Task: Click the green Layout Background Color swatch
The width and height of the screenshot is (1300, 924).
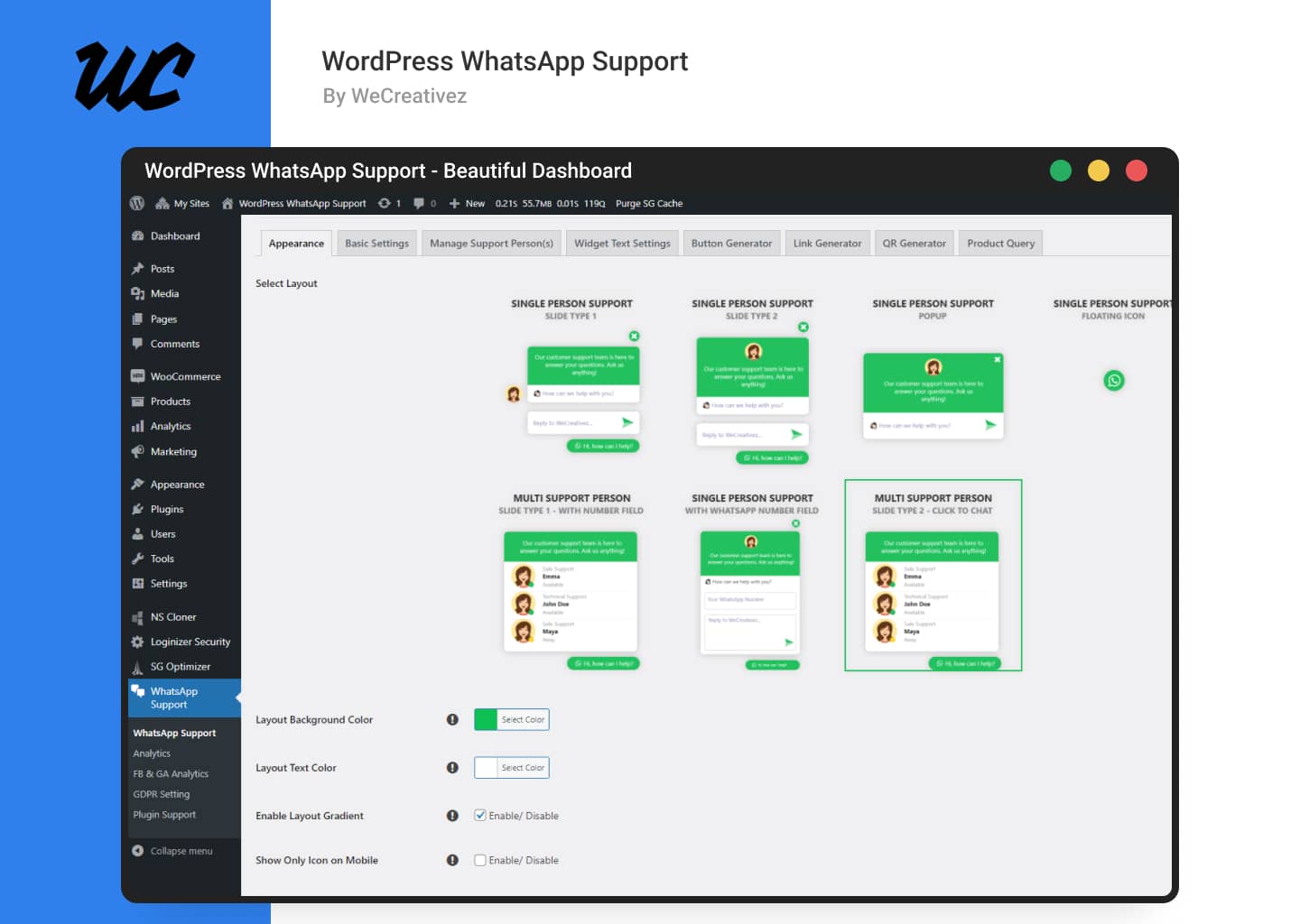Action: (x=486, y=719)
